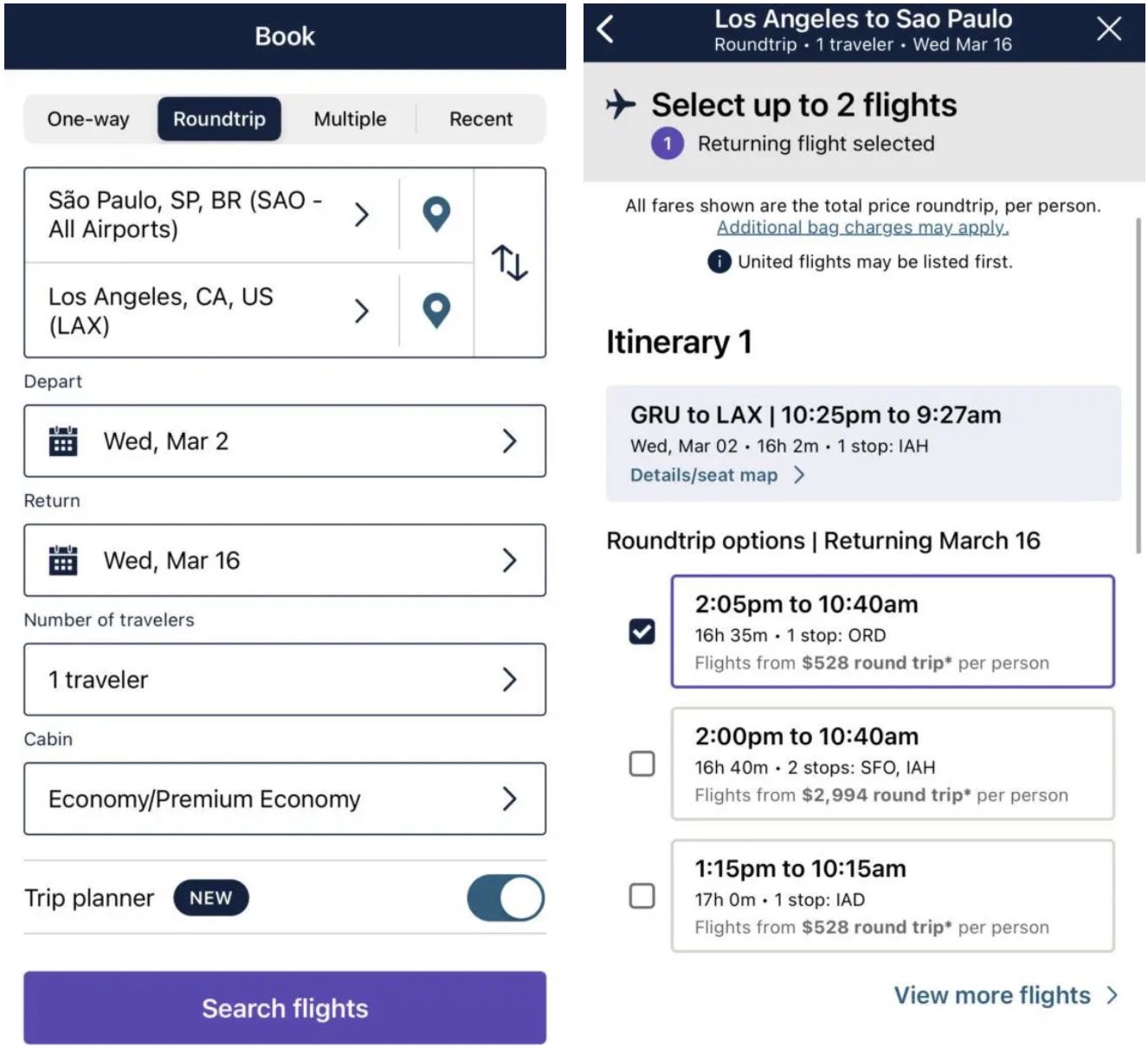
Task: Check the 1:15pm to 10:15am flight checkbox
Action: pyautogui.click(x=642, y=895)
